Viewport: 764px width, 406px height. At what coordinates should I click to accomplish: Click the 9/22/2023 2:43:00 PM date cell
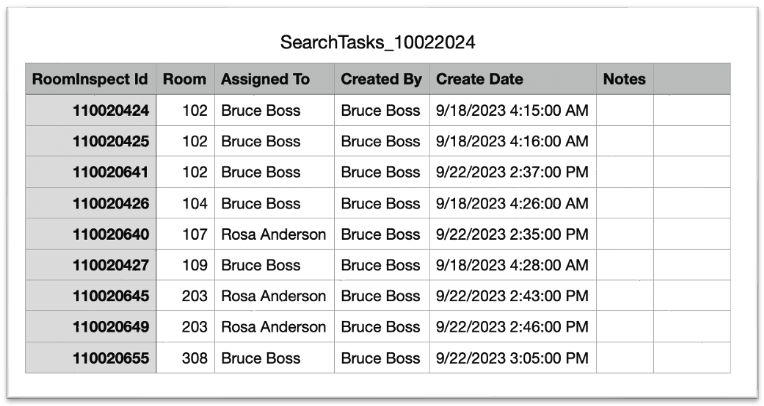[x=512, y=296]
